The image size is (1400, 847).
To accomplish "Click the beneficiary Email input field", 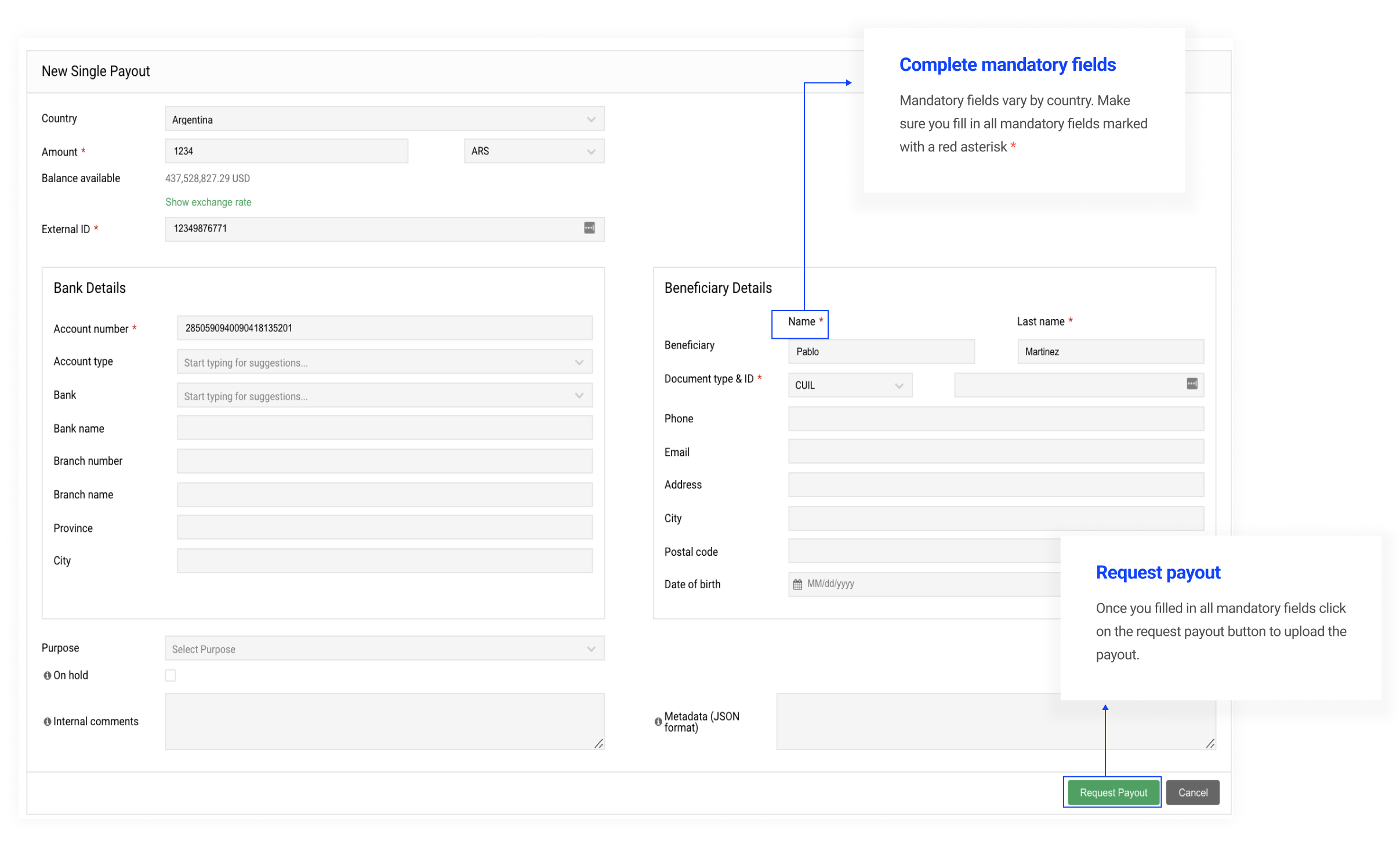I will [x=995, y=451].
